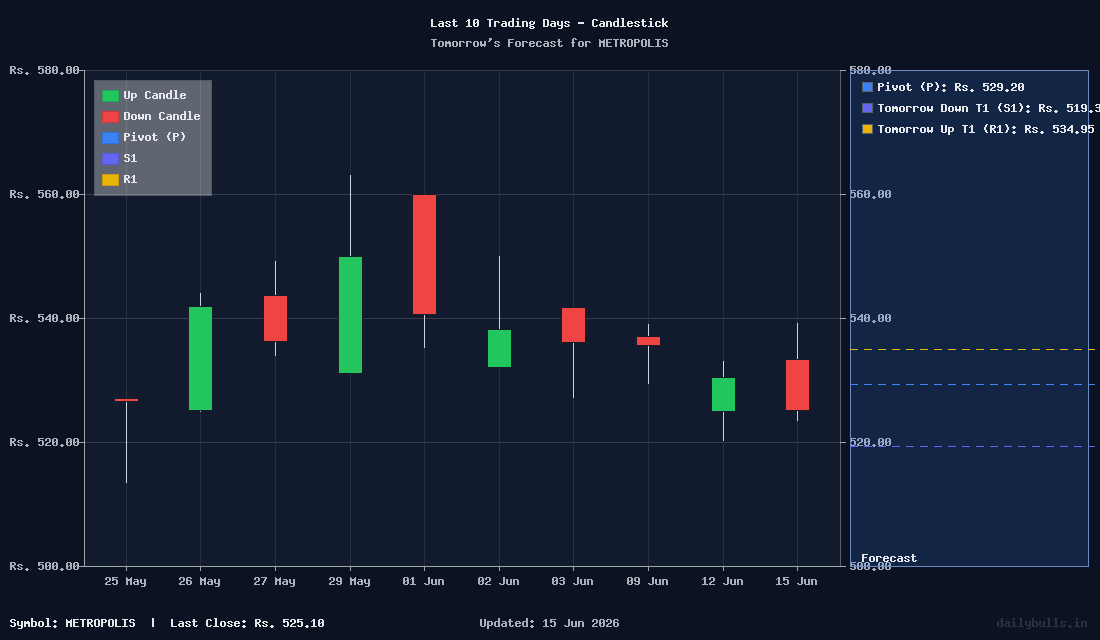Screen dimensions: 1100x640
Task: Click the Rs. 520.00 left axis label
Action: tap(44, 443)
